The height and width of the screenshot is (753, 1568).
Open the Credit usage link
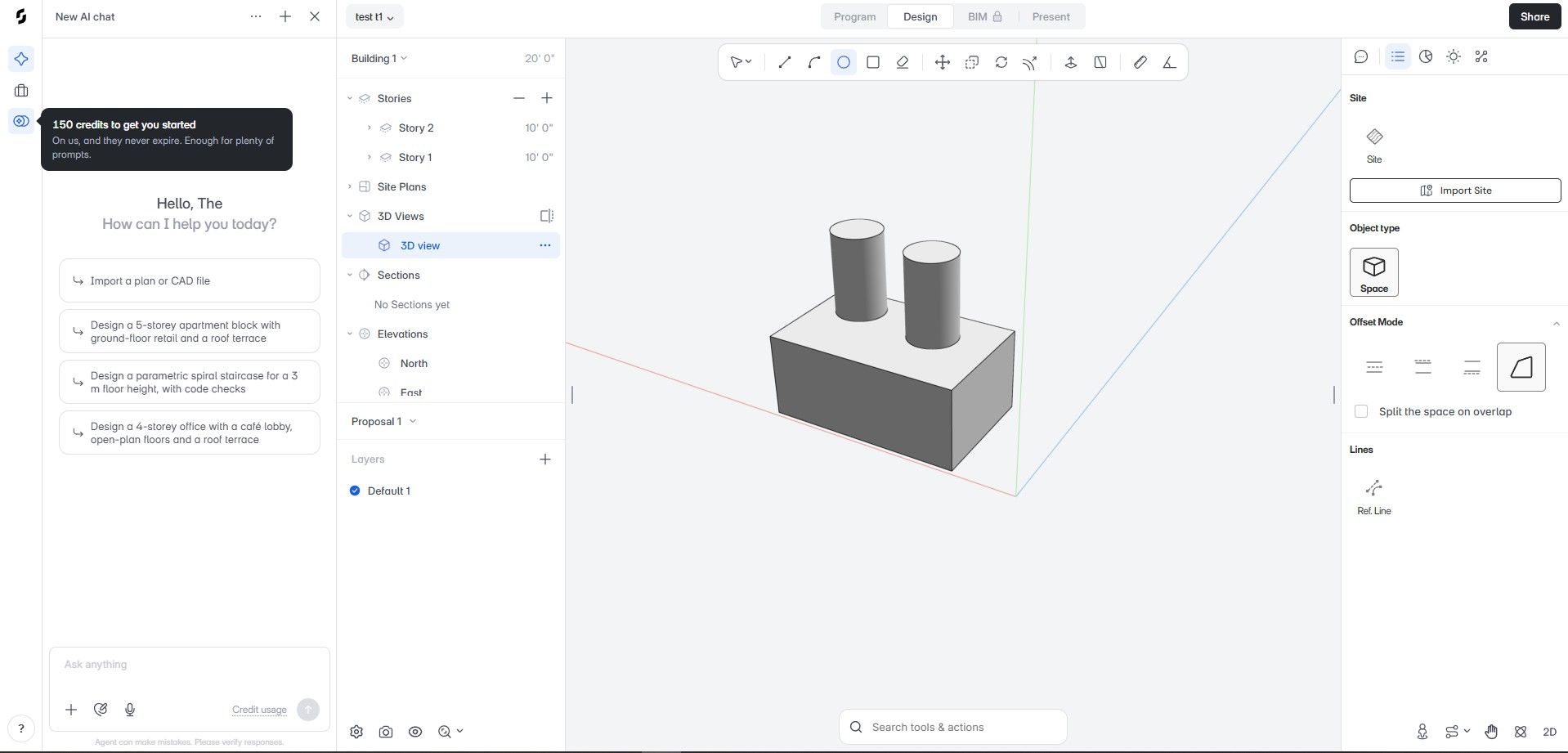pos(259,710)
